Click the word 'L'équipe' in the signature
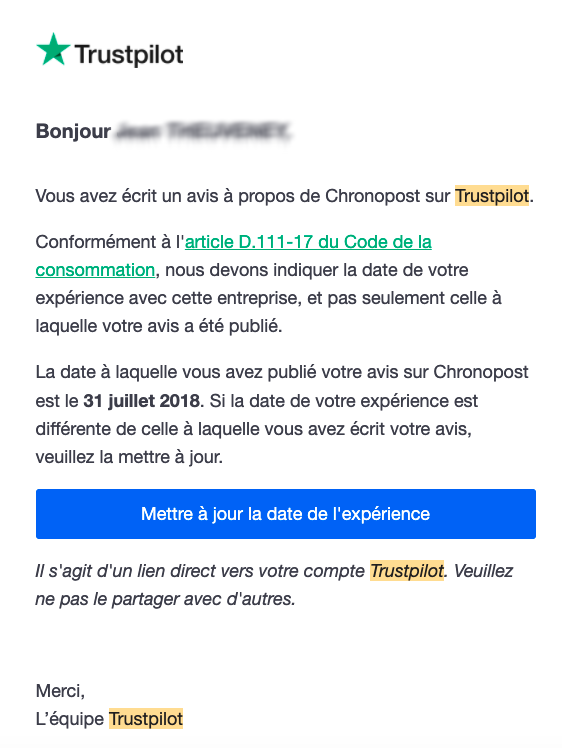This screenshot has height=748, width=562. click(x=70, y=719)
